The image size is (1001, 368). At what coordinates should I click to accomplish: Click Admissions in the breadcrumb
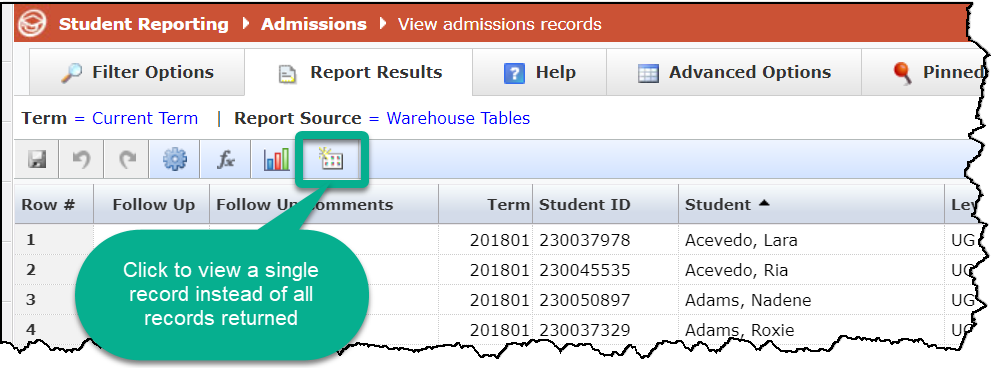[x=313, y=25]
